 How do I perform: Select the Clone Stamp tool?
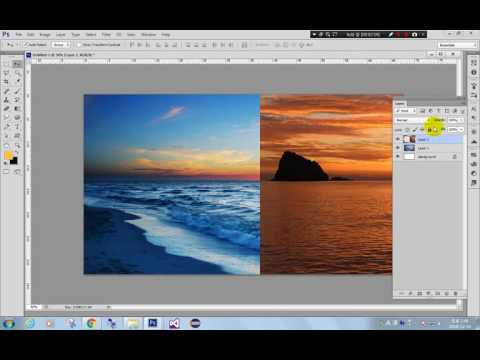tap(6, 100)
